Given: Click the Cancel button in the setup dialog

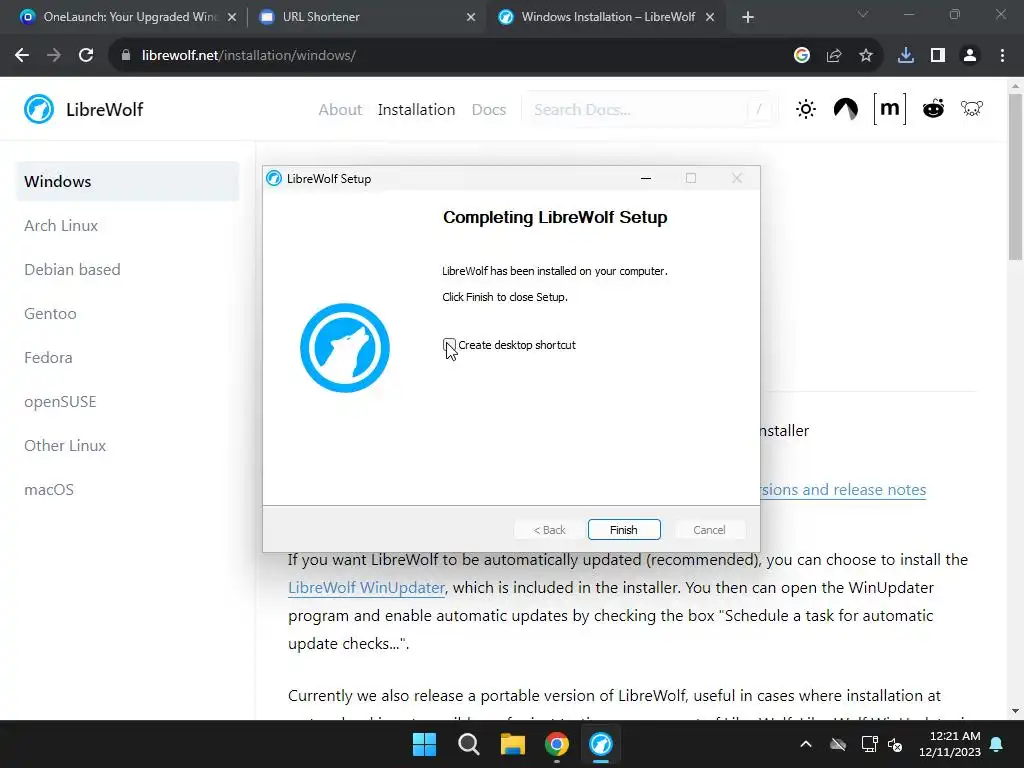Looking at the screenshot, I should click(x=709, y=530).
